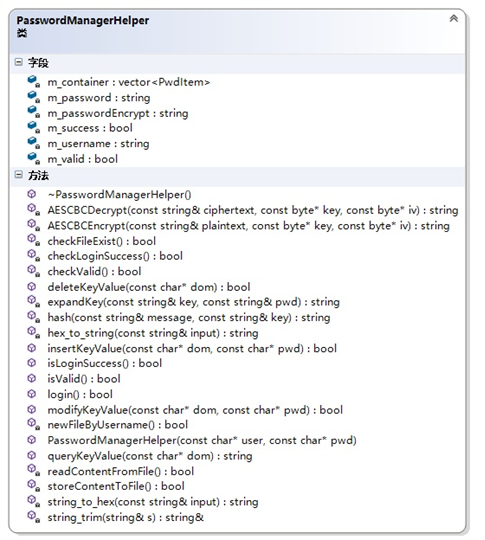Select hex_to_string(const string& input) method
Image resolution: width=485 pixels, height=540 pixels.
click(153, 333)
